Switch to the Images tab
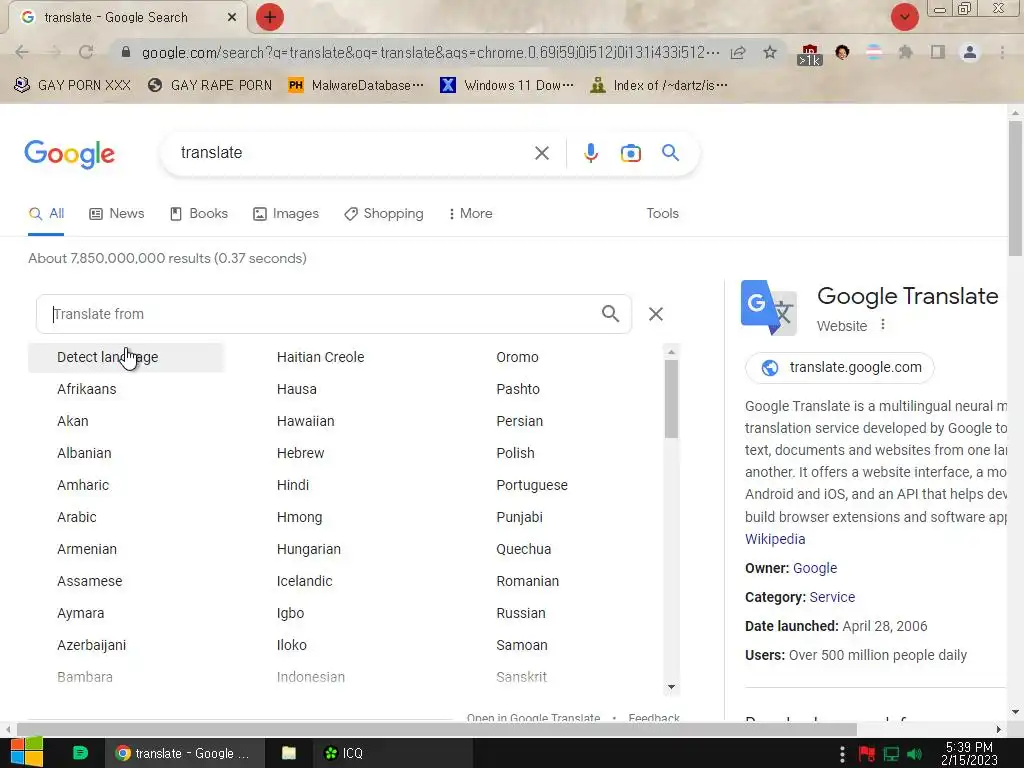Screen dimensions: 1024x768 tap(286, 214)
